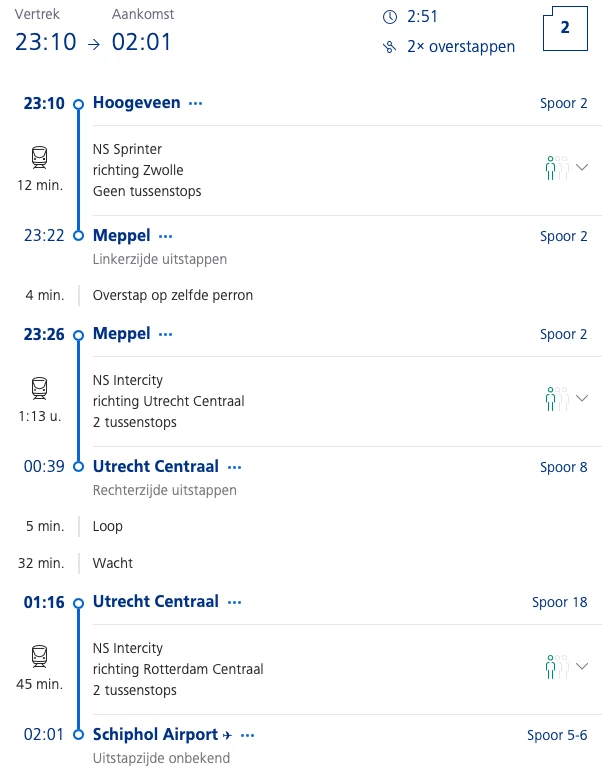Expand NS Sprinter richting Zwolle details
602x775 pixels.
click(583, 168)
